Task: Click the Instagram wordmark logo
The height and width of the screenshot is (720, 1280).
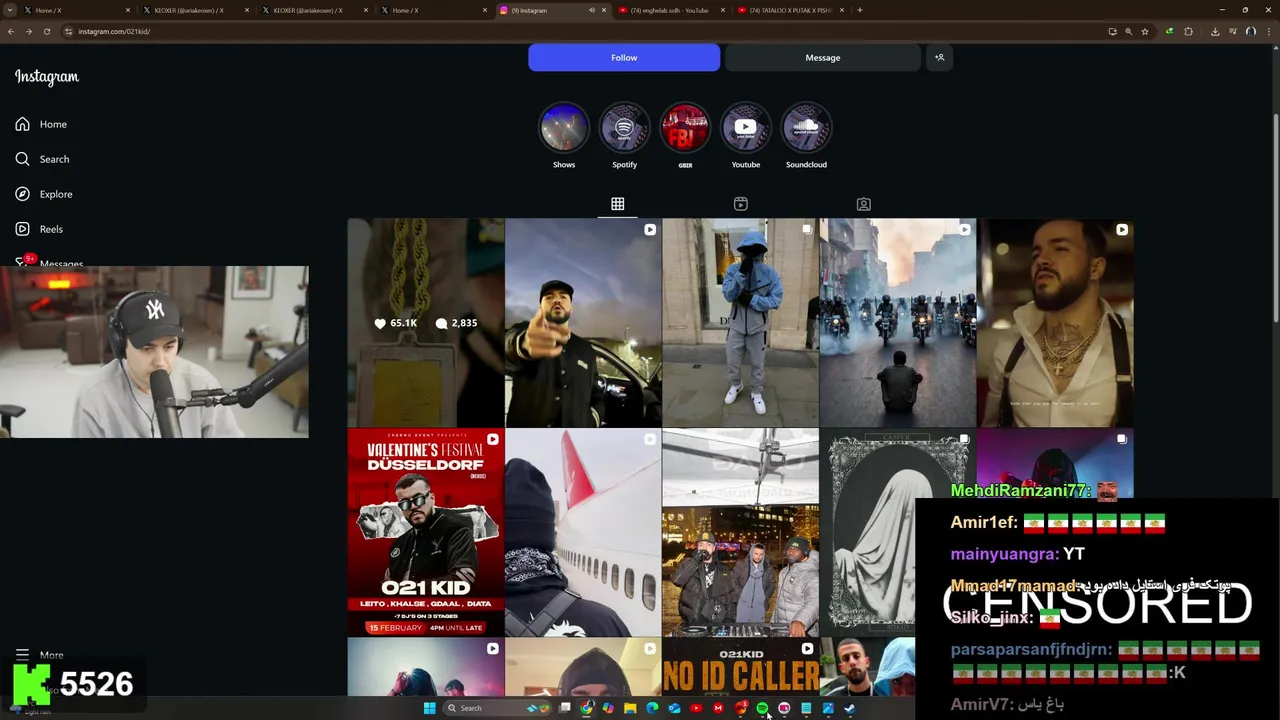Action: pyautogui.click(x=47, y=77)
